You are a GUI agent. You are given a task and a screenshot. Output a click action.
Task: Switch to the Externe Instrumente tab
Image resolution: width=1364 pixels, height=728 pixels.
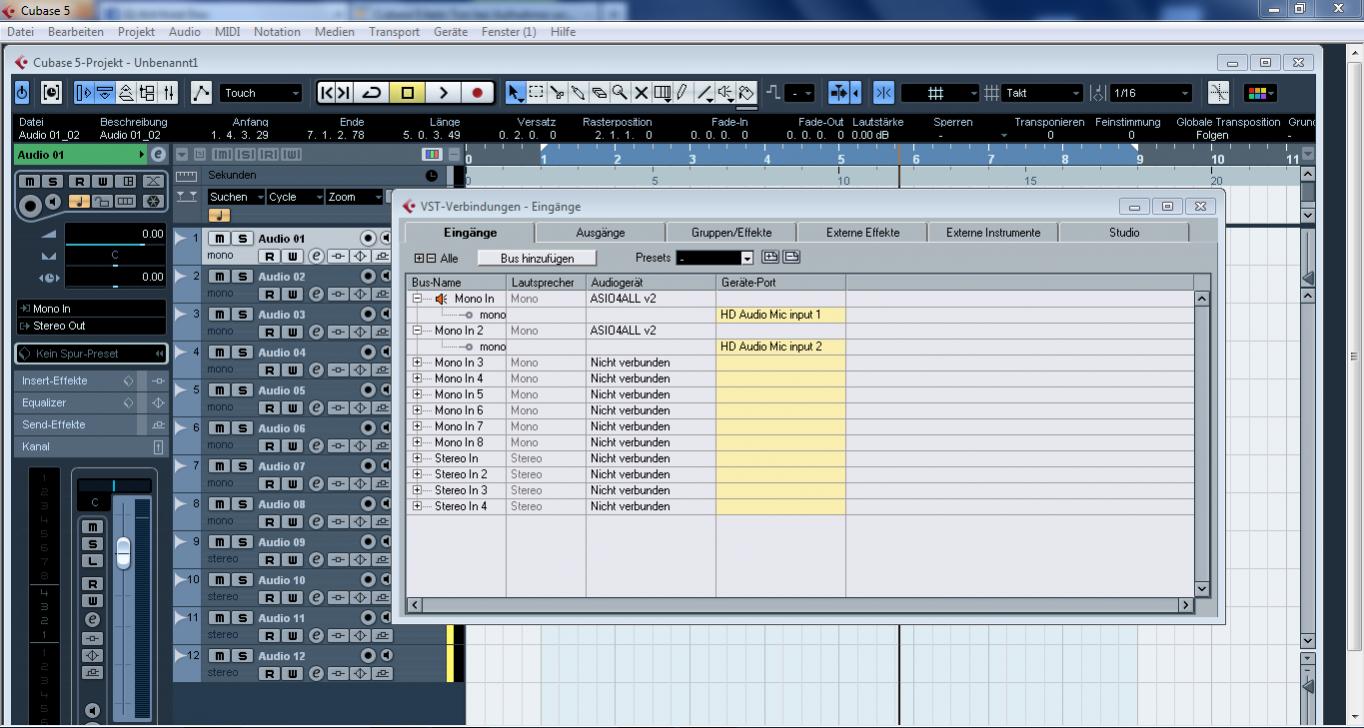tap(993, 232)
